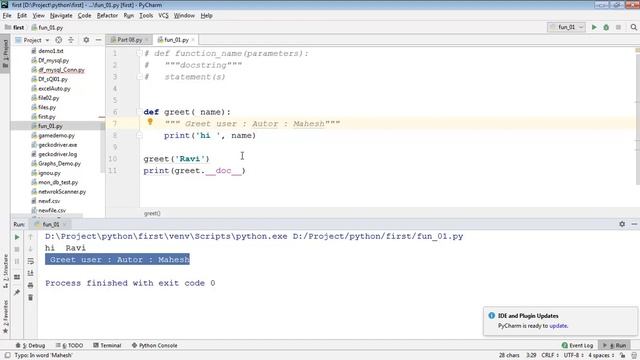This screenshot has height=360, width=640.
Task: Change UTF-8 file encoding in status bar
Action: pyautogui.click(x=573, y=356)
